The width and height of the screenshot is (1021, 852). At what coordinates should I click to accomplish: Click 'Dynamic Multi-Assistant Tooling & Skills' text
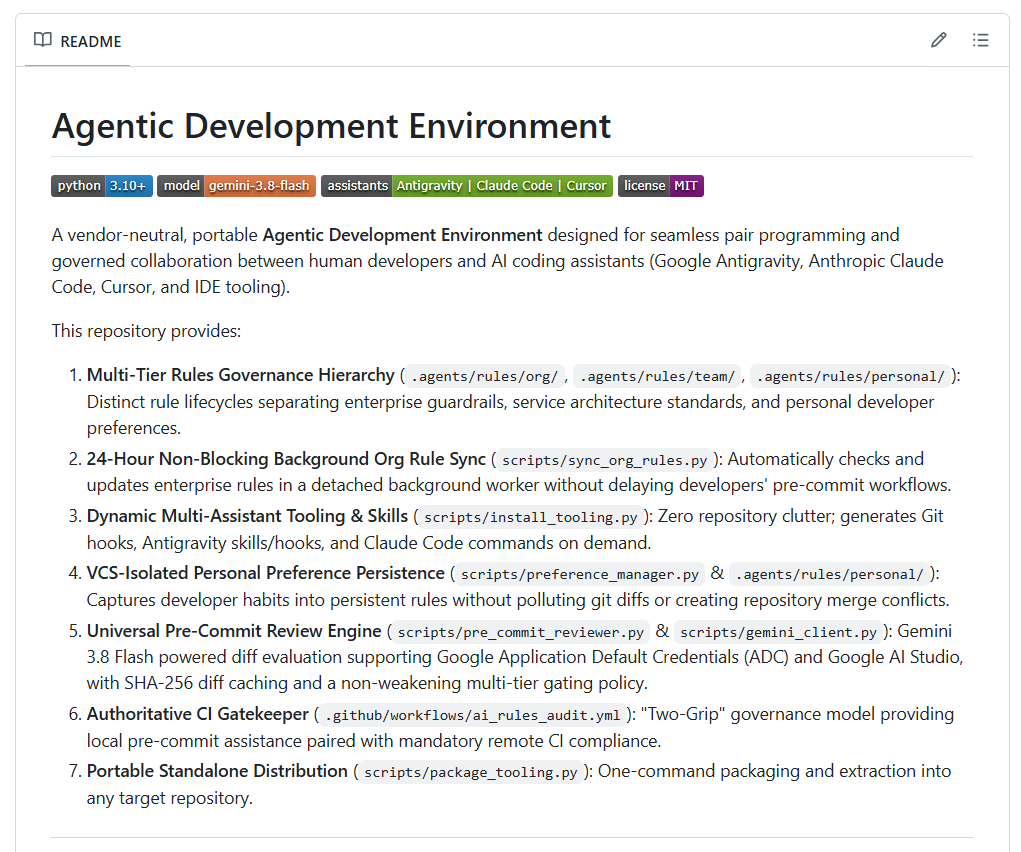click(247, 516)
